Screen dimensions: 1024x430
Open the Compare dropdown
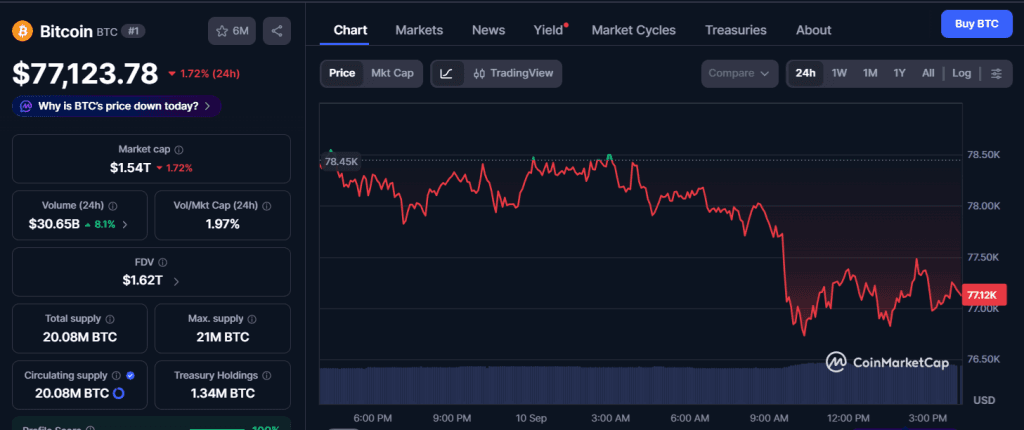739,73
